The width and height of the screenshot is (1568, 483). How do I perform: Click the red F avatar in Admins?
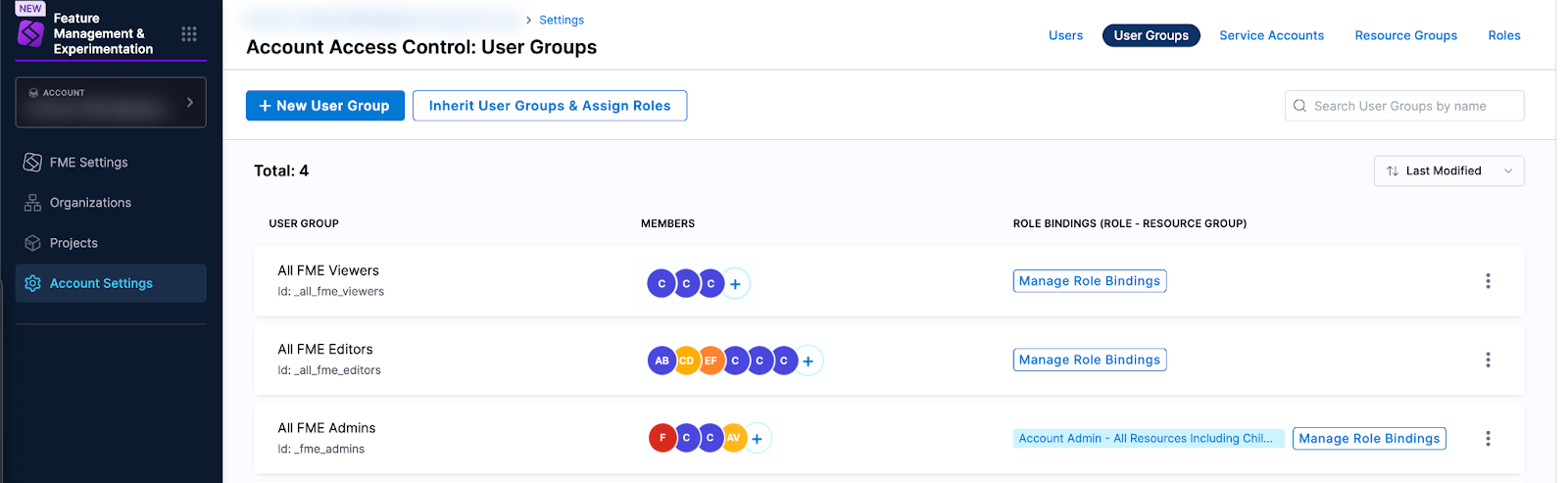click(662, 438)
